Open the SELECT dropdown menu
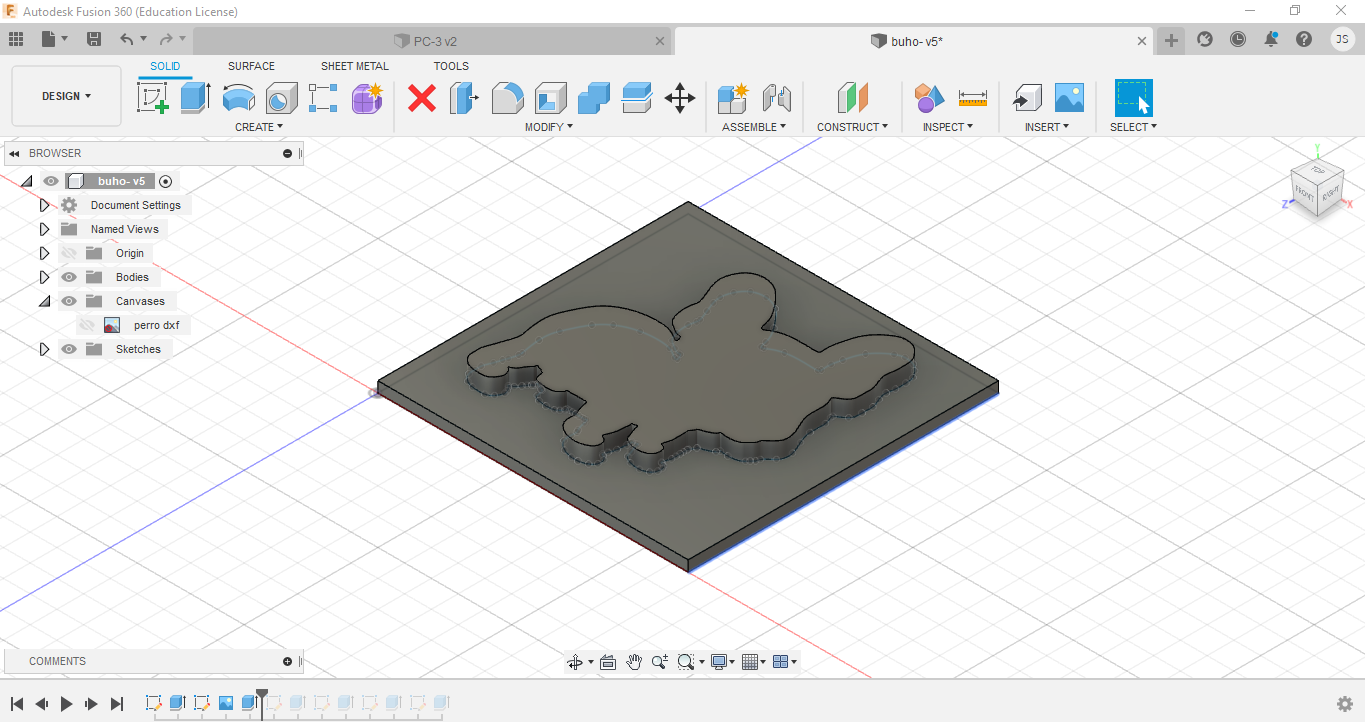The height and width of the screenshot is (722, 1365). pos(1133,127)
